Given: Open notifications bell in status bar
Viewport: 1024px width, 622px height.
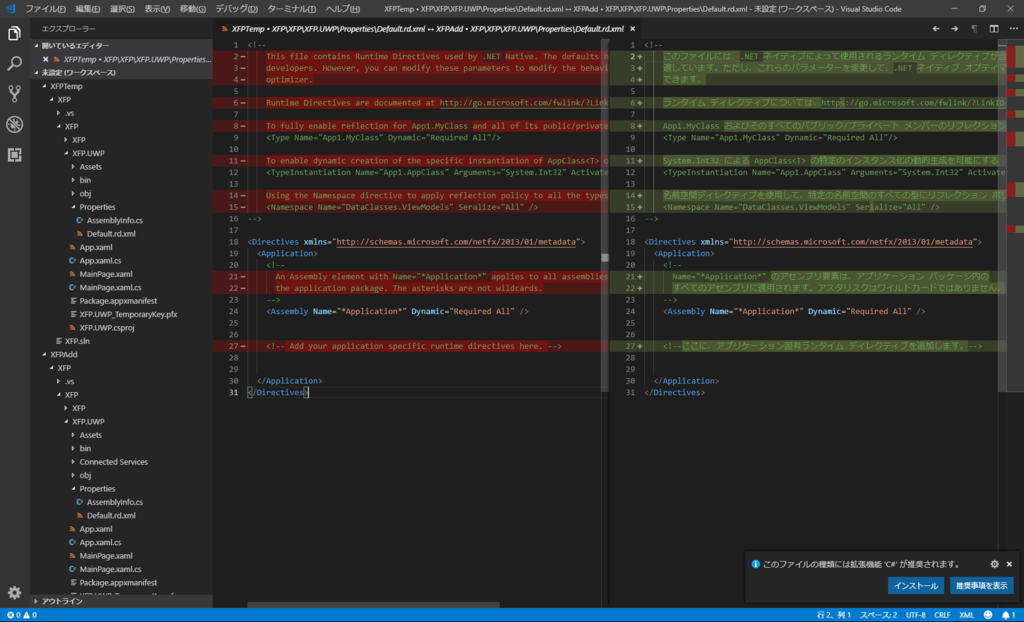Looking at the screenshot, I should pos(1008,615).
